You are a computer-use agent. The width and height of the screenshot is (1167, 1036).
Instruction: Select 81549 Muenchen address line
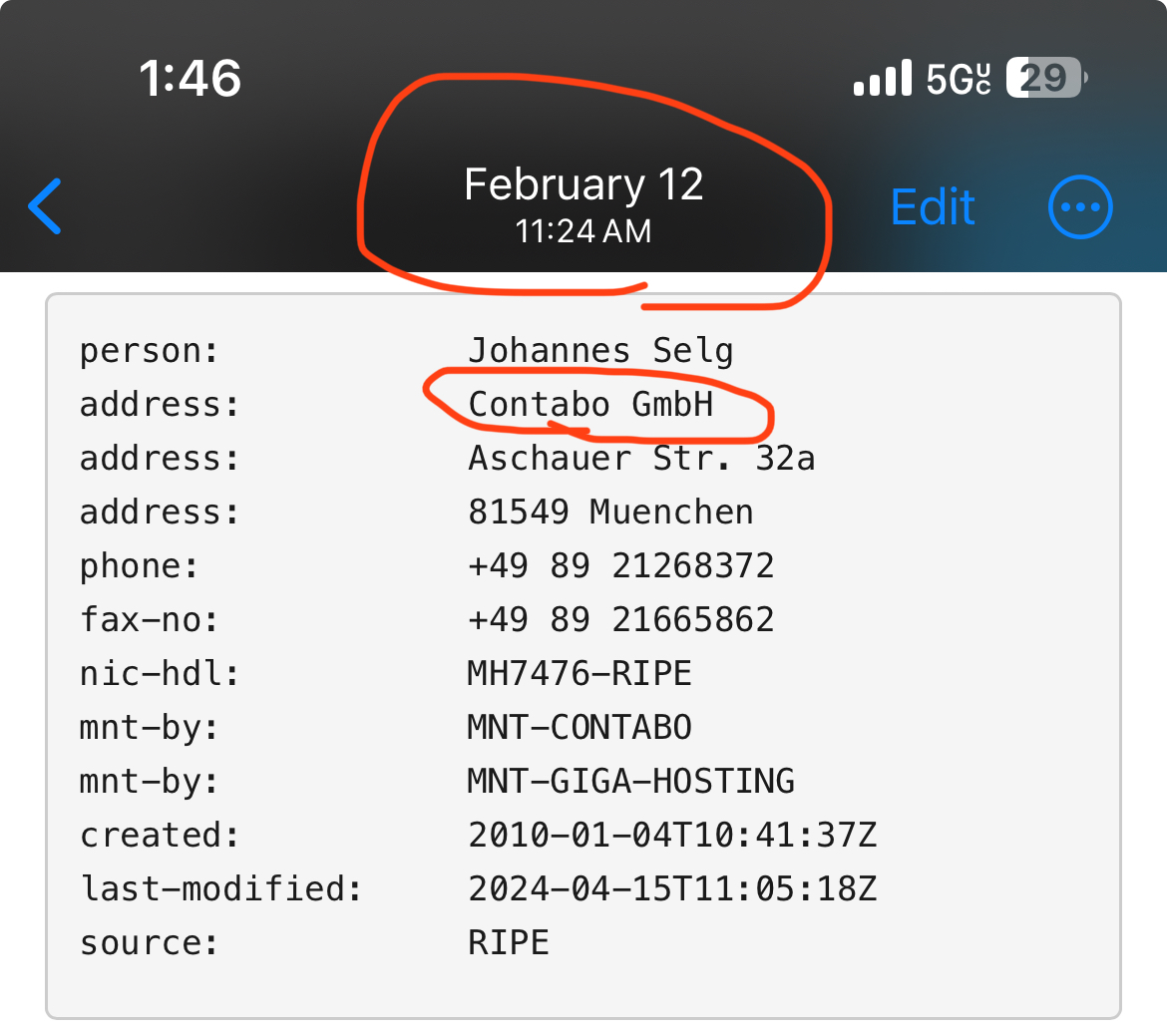(x=611, y=513)
